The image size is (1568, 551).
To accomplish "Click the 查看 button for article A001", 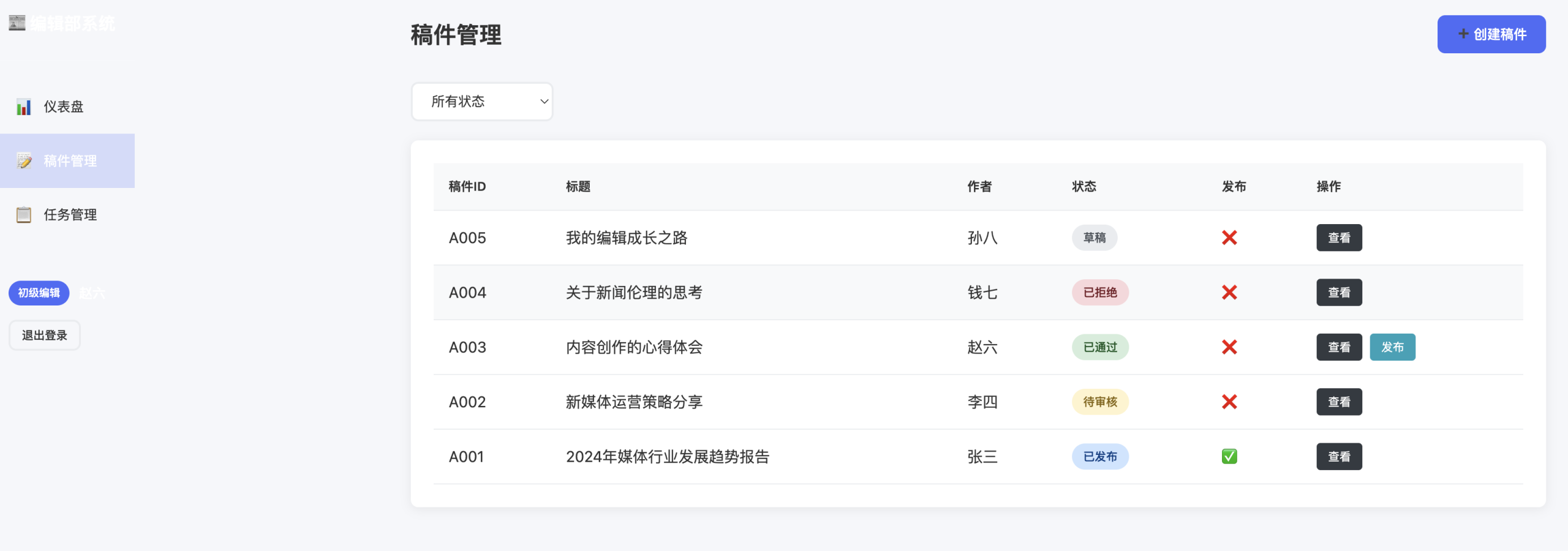I will pyautogui.click(x=1339, y=456).
